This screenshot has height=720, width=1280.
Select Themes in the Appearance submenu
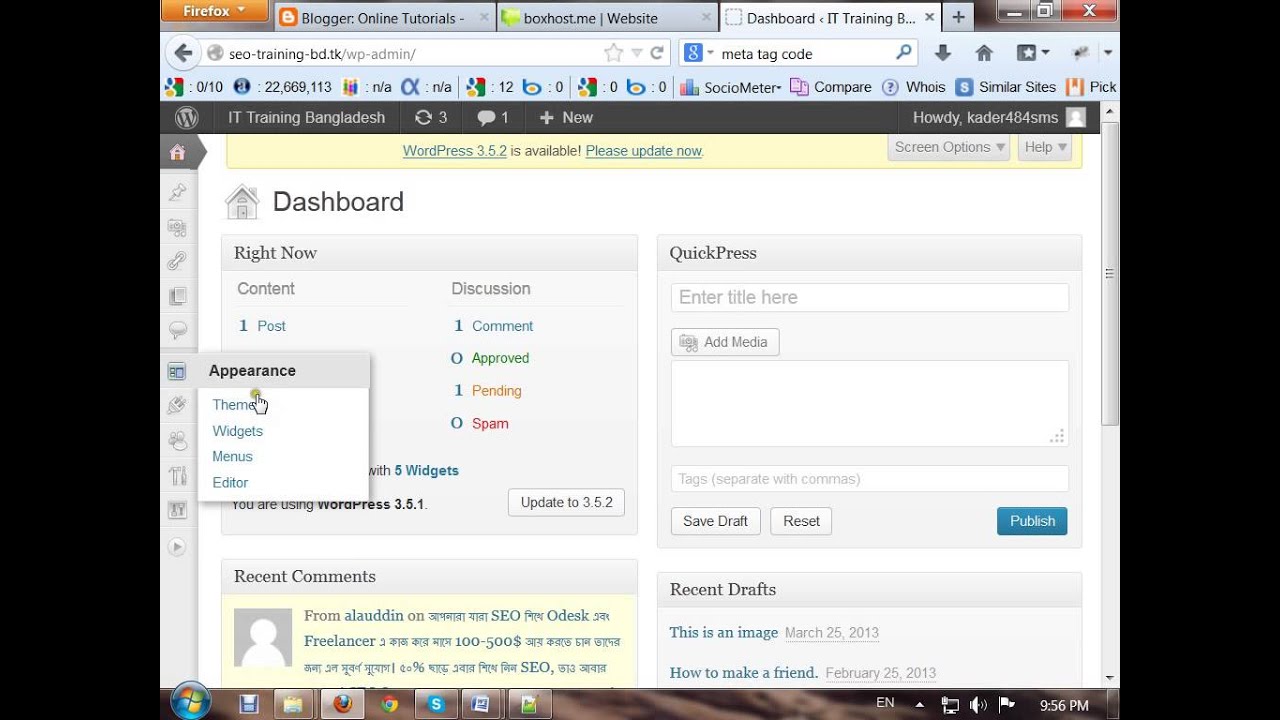coord(236,405)
